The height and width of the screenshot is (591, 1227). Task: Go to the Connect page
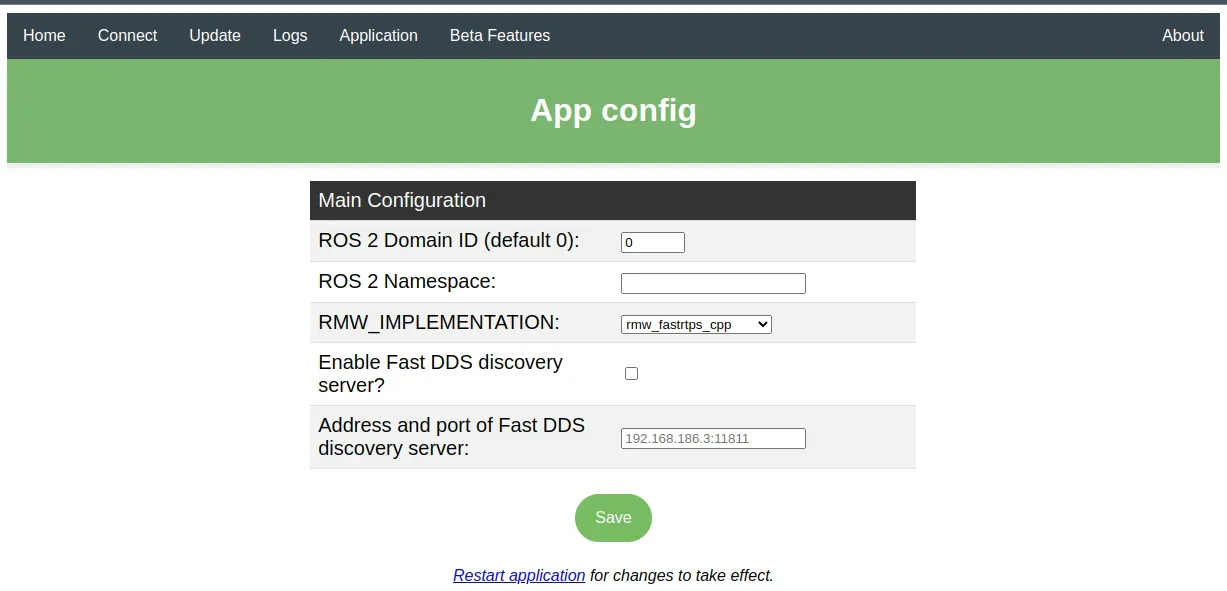click(127, 35)
